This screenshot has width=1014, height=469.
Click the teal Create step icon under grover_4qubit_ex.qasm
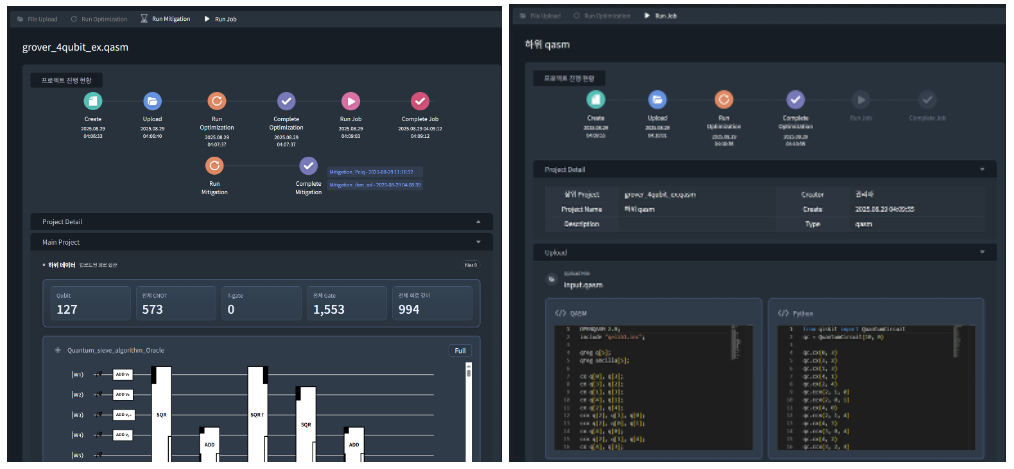pyautogui.click(x=93, y=100)
